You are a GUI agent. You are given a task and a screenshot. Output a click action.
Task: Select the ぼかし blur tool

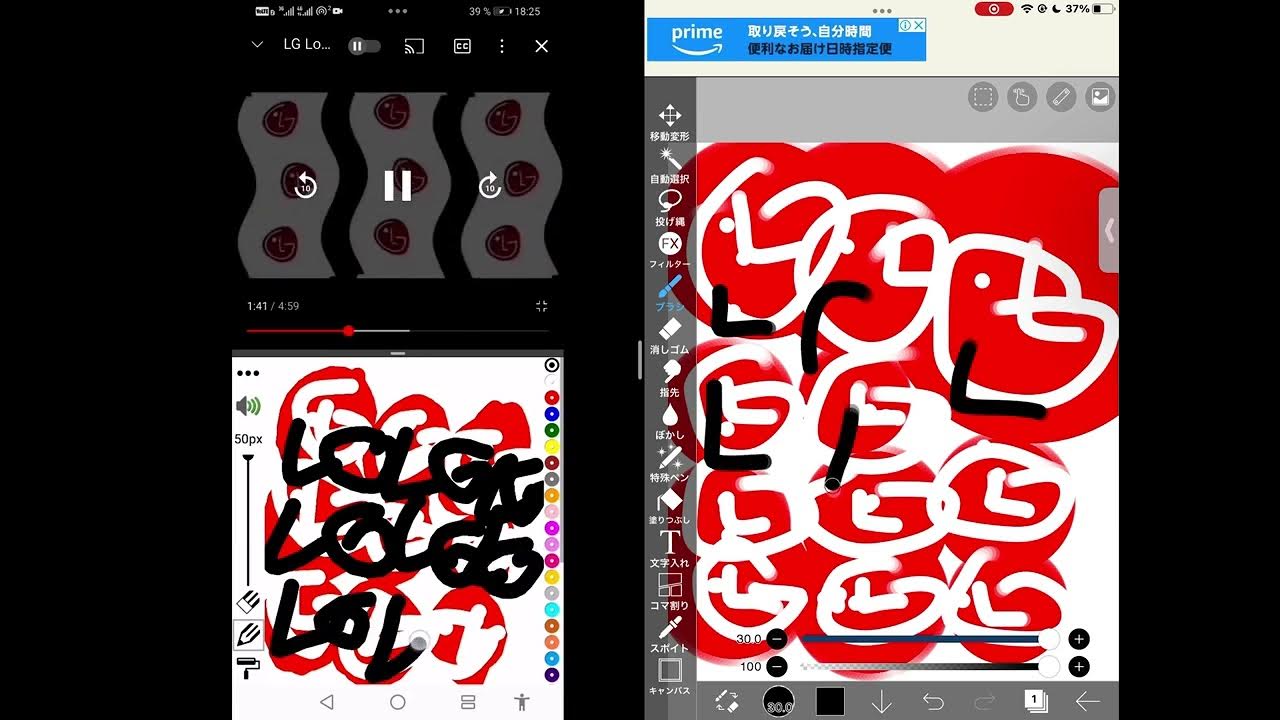click(669, 421)
